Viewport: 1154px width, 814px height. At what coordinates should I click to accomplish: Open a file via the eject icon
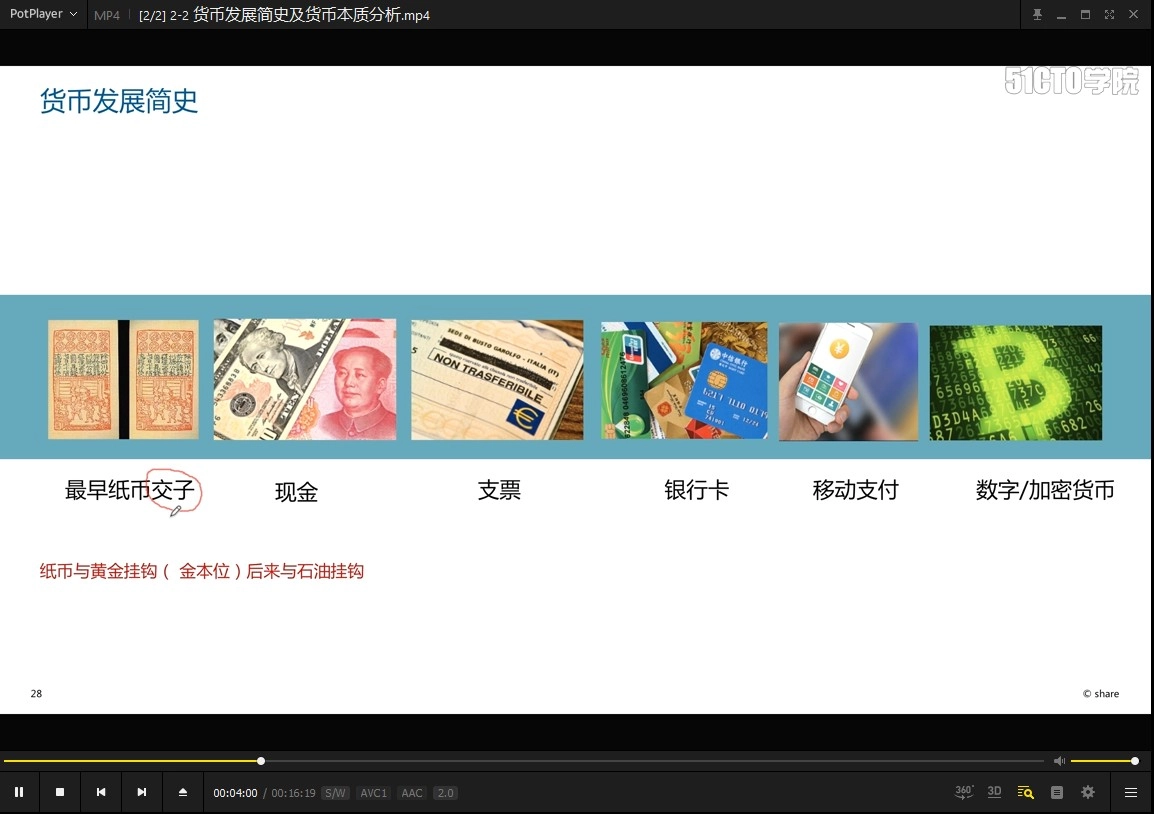click(183, 791)
